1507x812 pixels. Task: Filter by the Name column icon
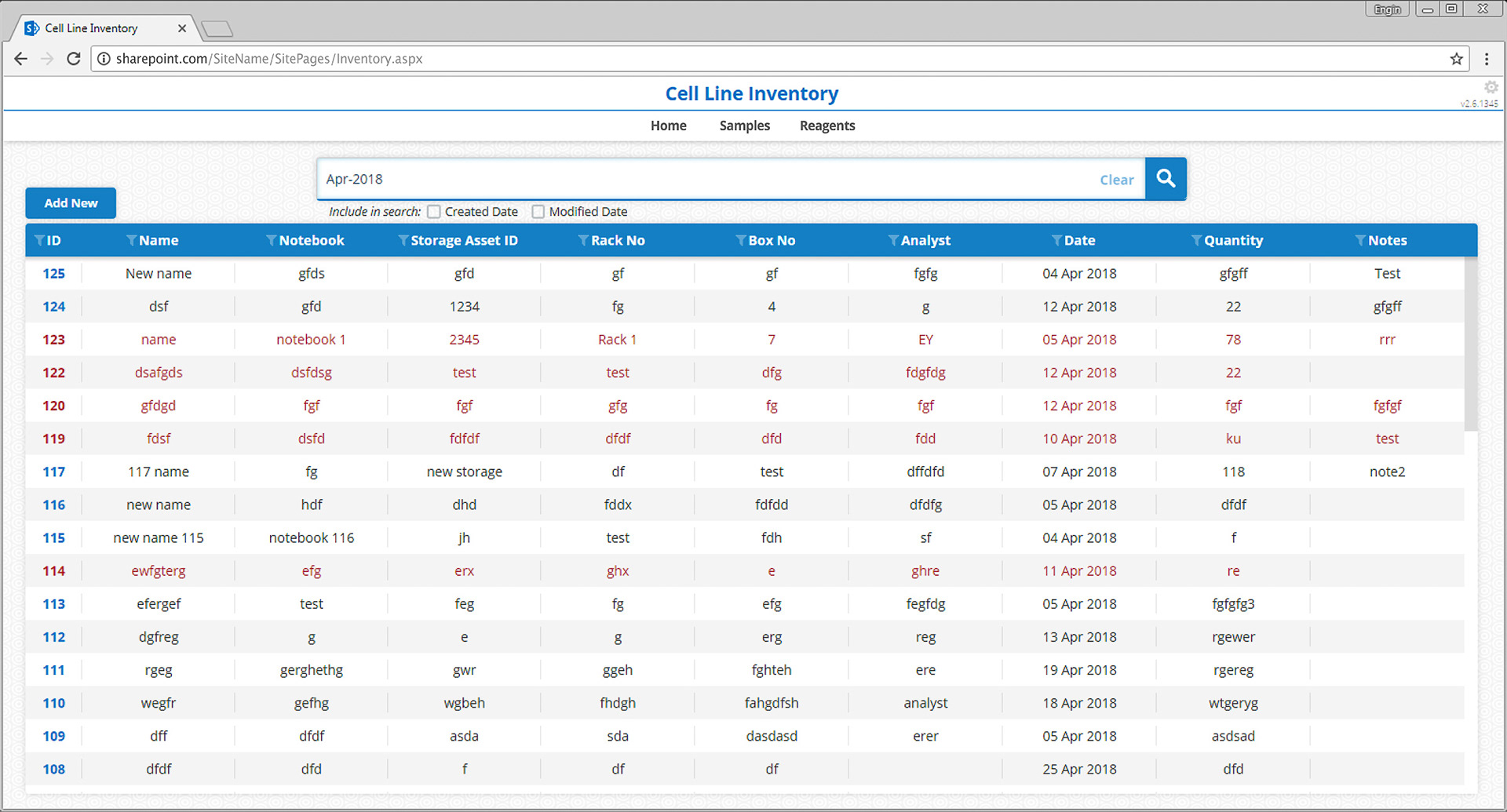click(132, 241)
